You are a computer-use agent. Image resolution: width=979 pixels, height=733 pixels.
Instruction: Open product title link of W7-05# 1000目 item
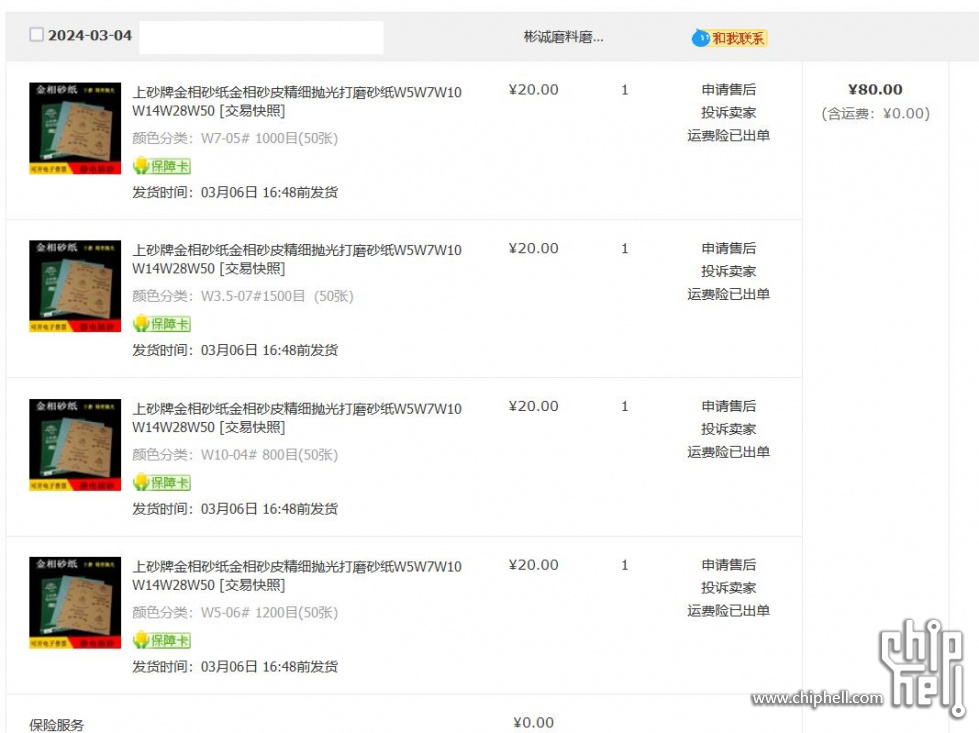[x=297, y=102]
